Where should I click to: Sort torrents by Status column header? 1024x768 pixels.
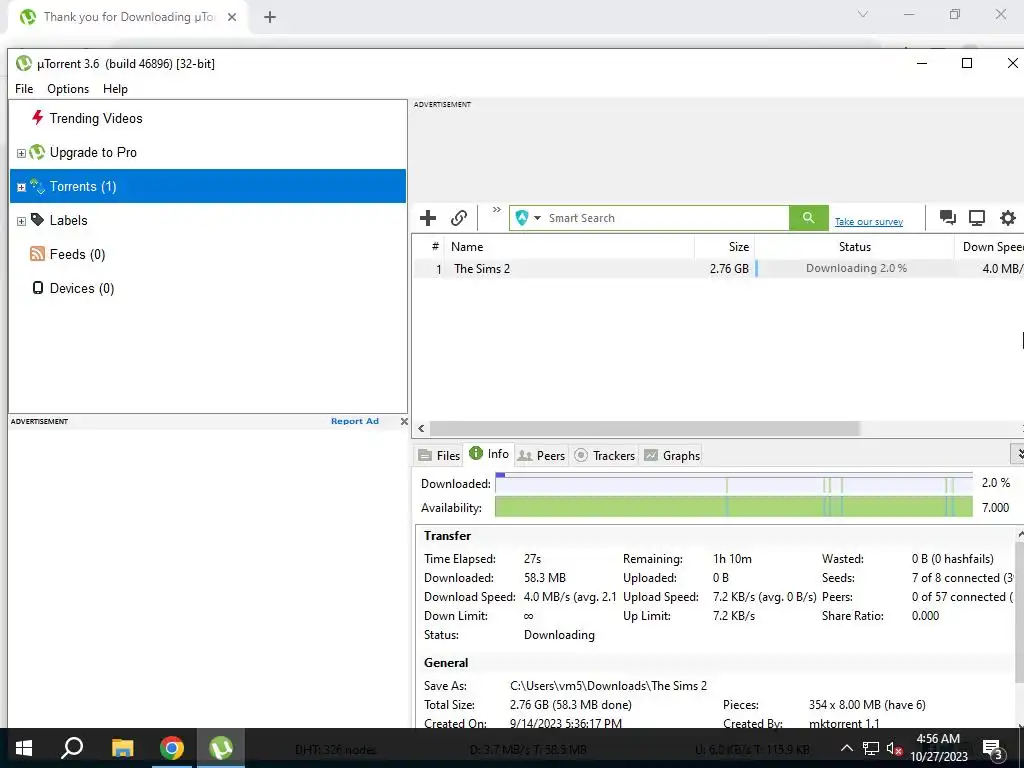click(x=855, y=246)
